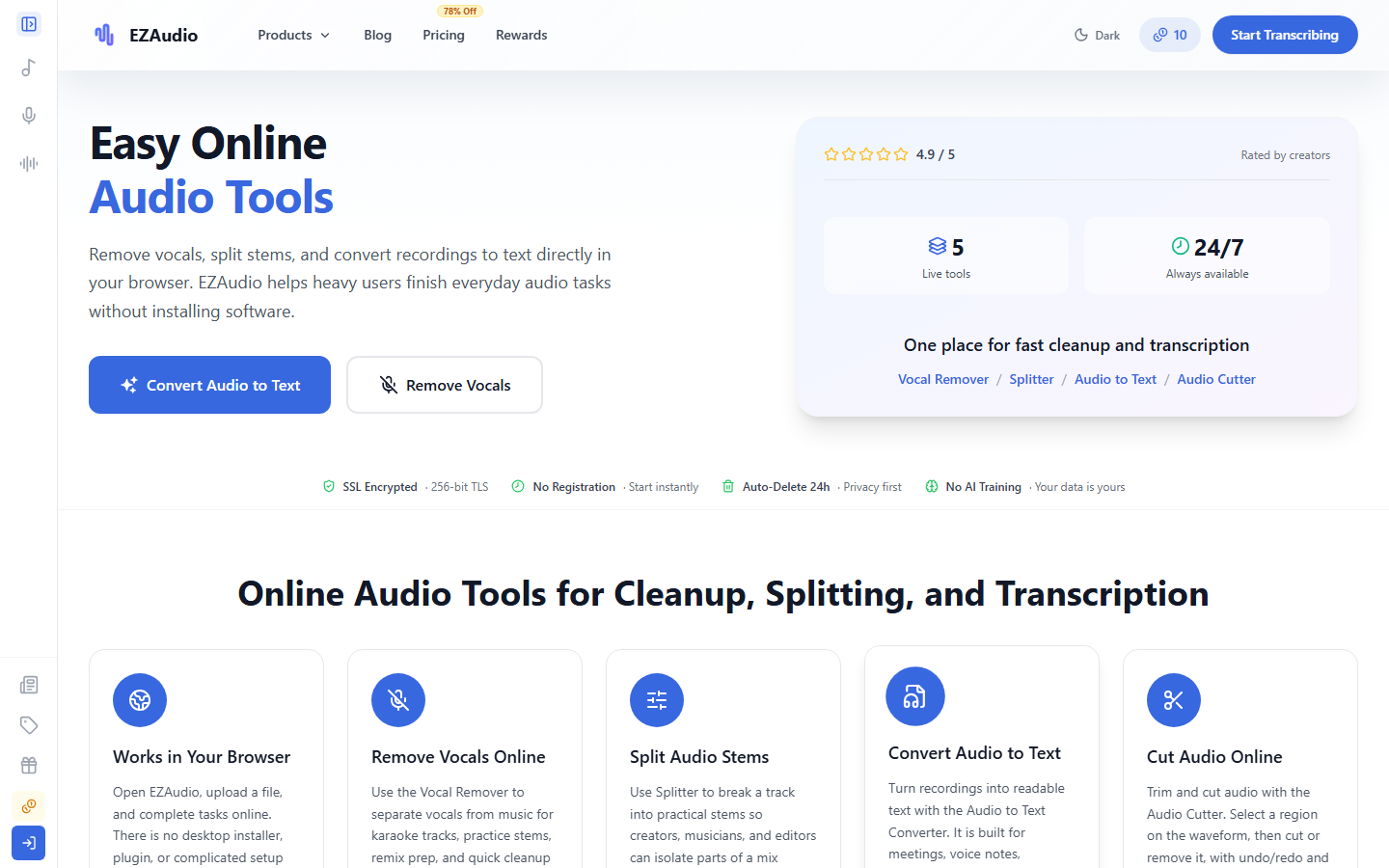Open the Vocal Remover link
Image resolution: width=1389 pixels, height=868 pixels.
point(943,379)
